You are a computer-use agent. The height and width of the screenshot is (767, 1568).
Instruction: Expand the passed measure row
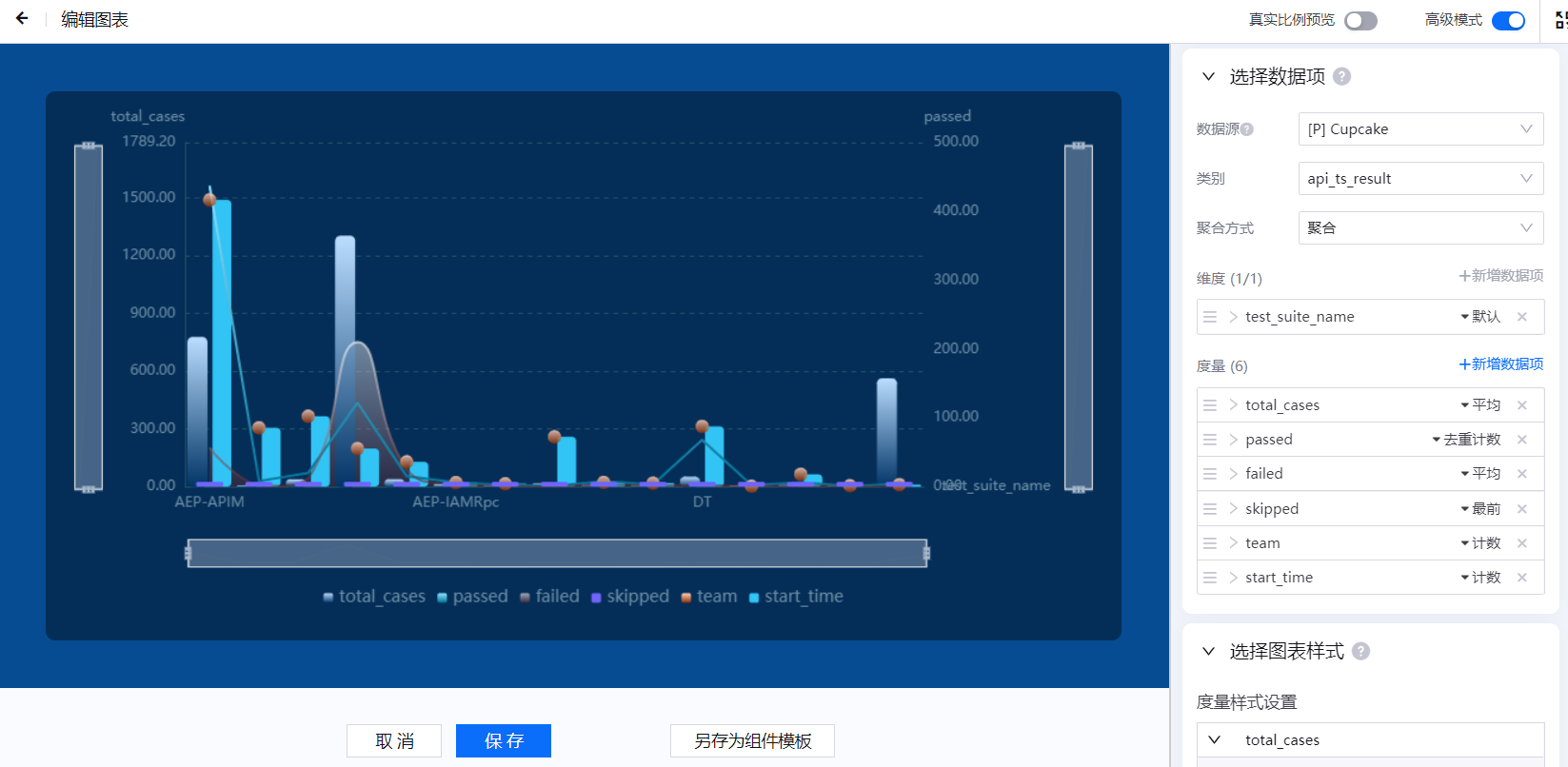point(1233,440)
